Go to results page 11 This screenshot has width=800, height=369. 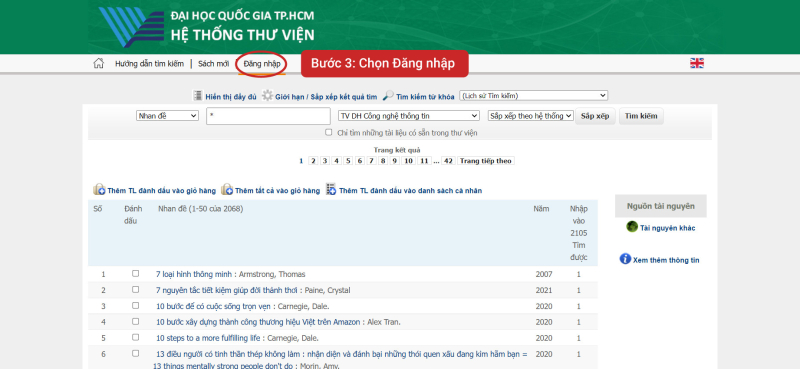pyautogui.click(x=424, y=161)
